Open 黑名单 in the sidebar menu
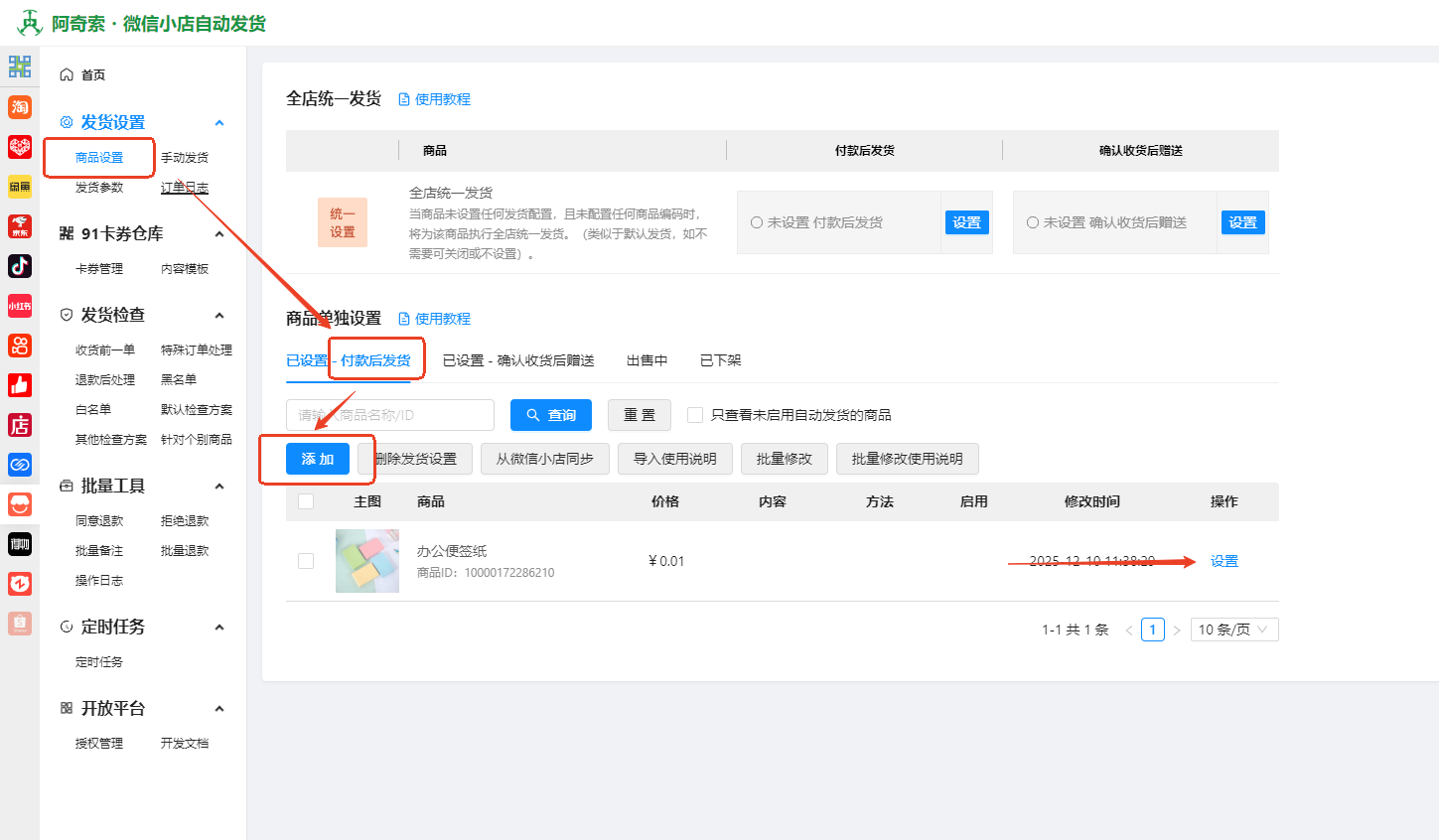 click(179, 380)
